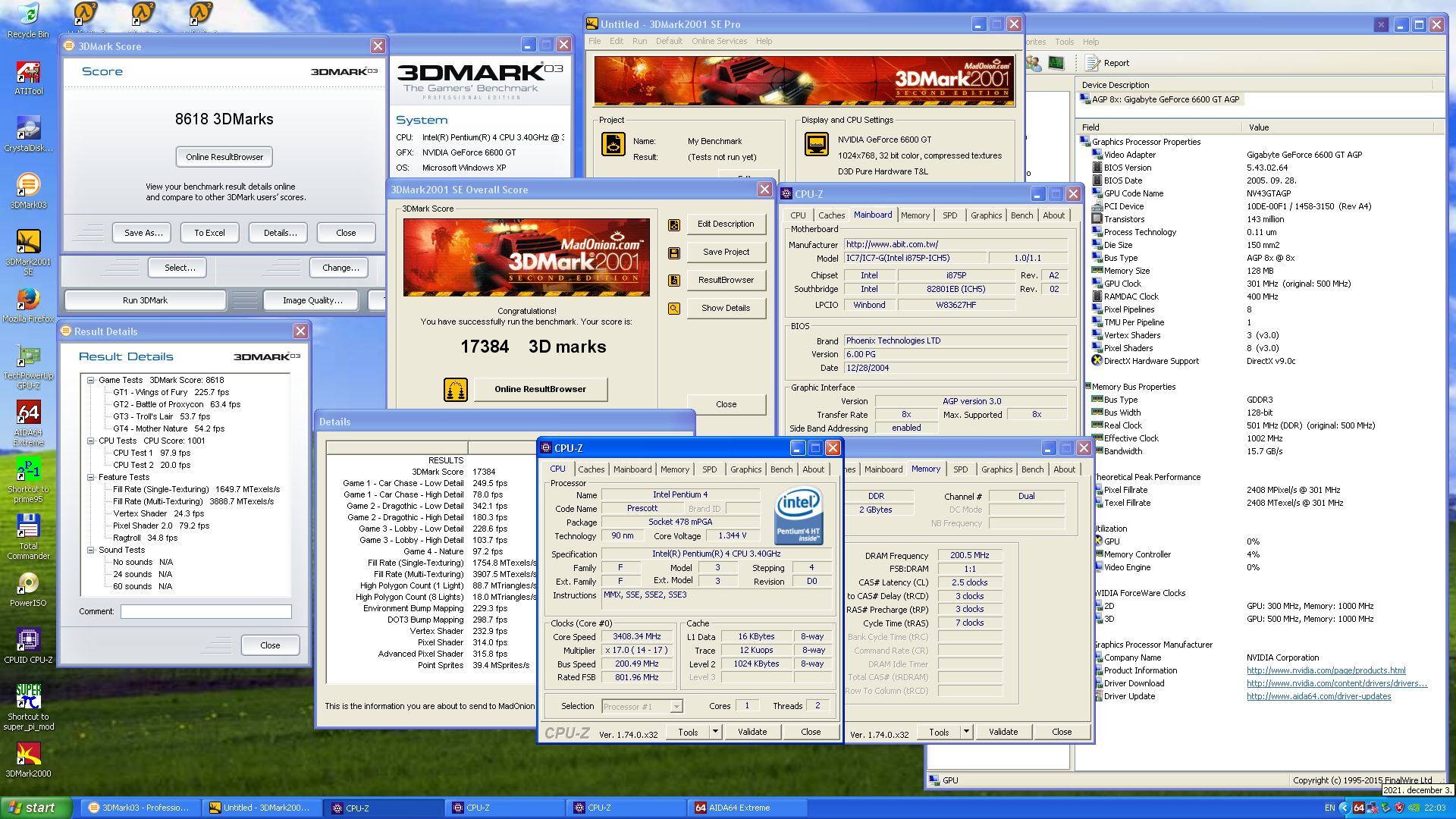
Task: Click the green monitor icon in AIDA64 toolbar
Action: click(1056, 63)
